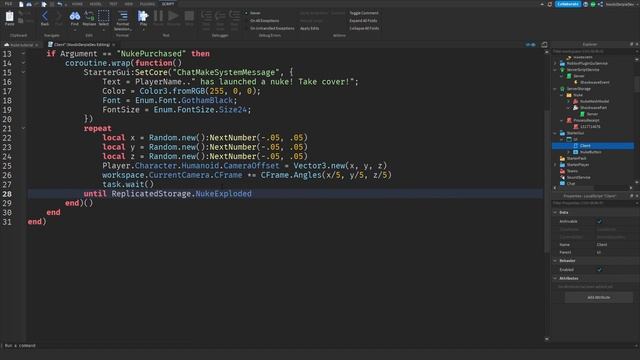
Task: Collapse the ServerStorage tree node
Action: coord(555,89)
